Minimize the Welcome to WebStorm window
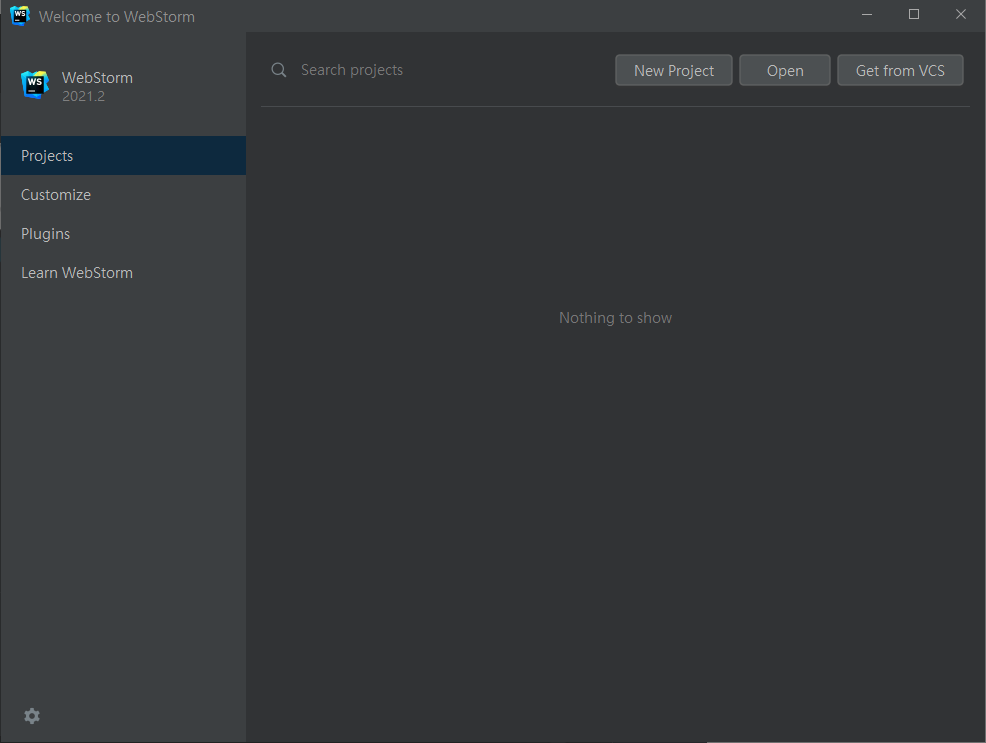The height and width of the screenshot is (743, 986). [867, 14]
